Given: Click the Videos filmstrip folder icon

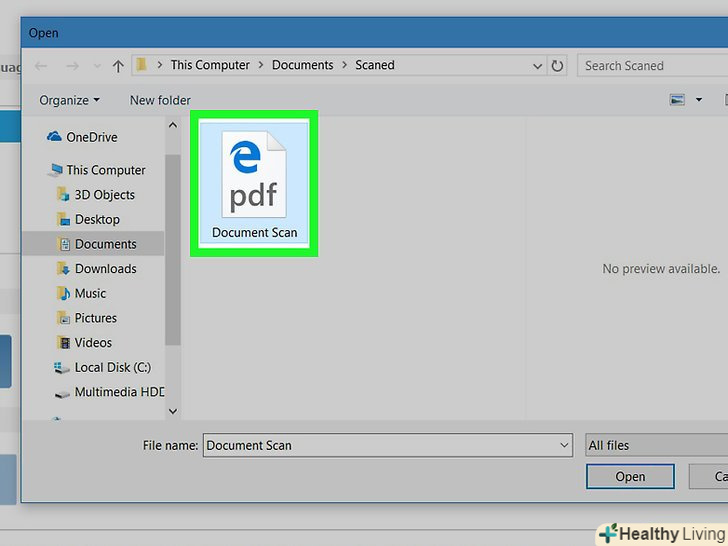Looking at the screenshot, I should (x=63, y=342).
